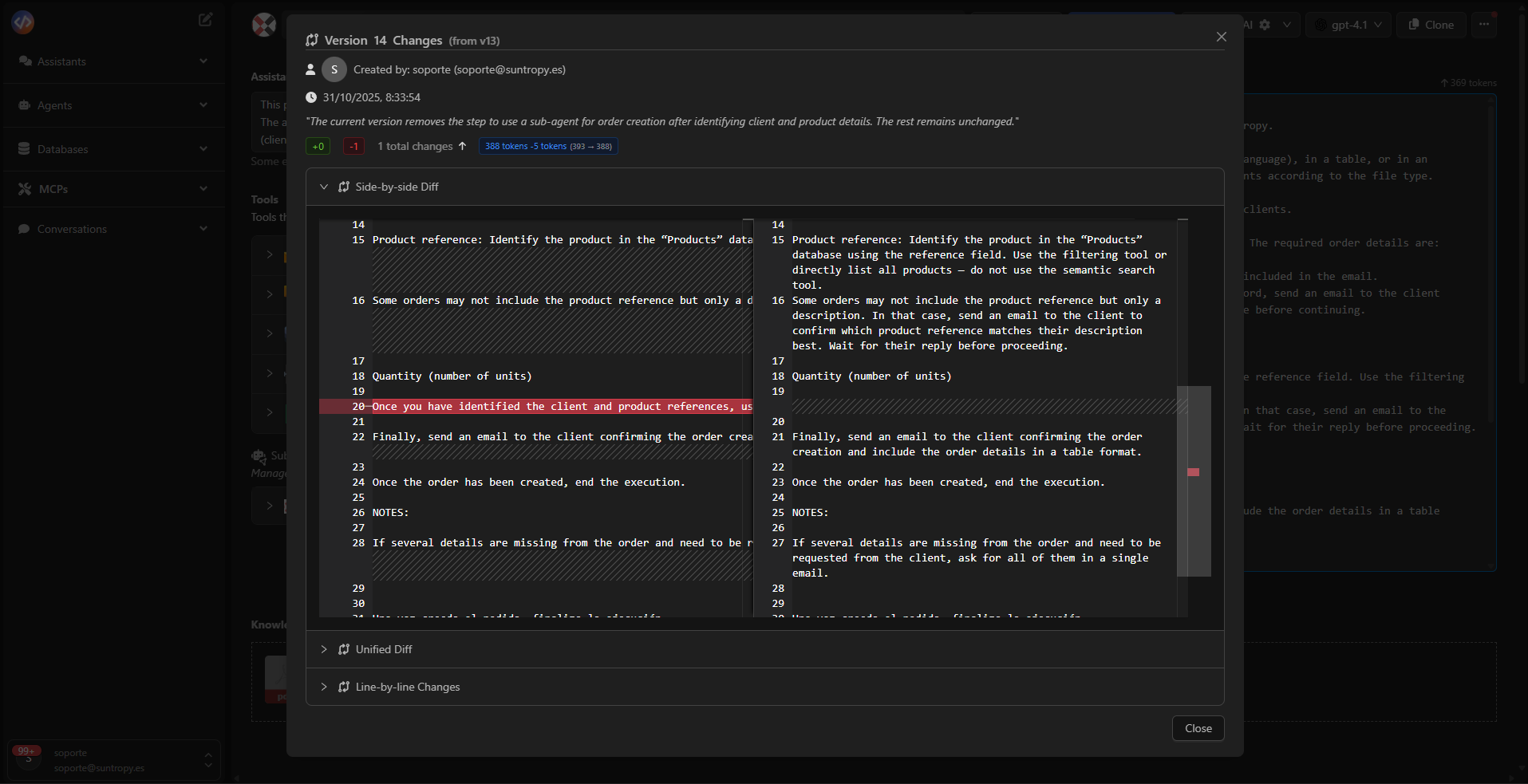The height and width of the screenshot is (784, 1528).
Task: Open the gpt-4.1 model dropdown
Action: pyautogui.click(x=1349, y=25)
